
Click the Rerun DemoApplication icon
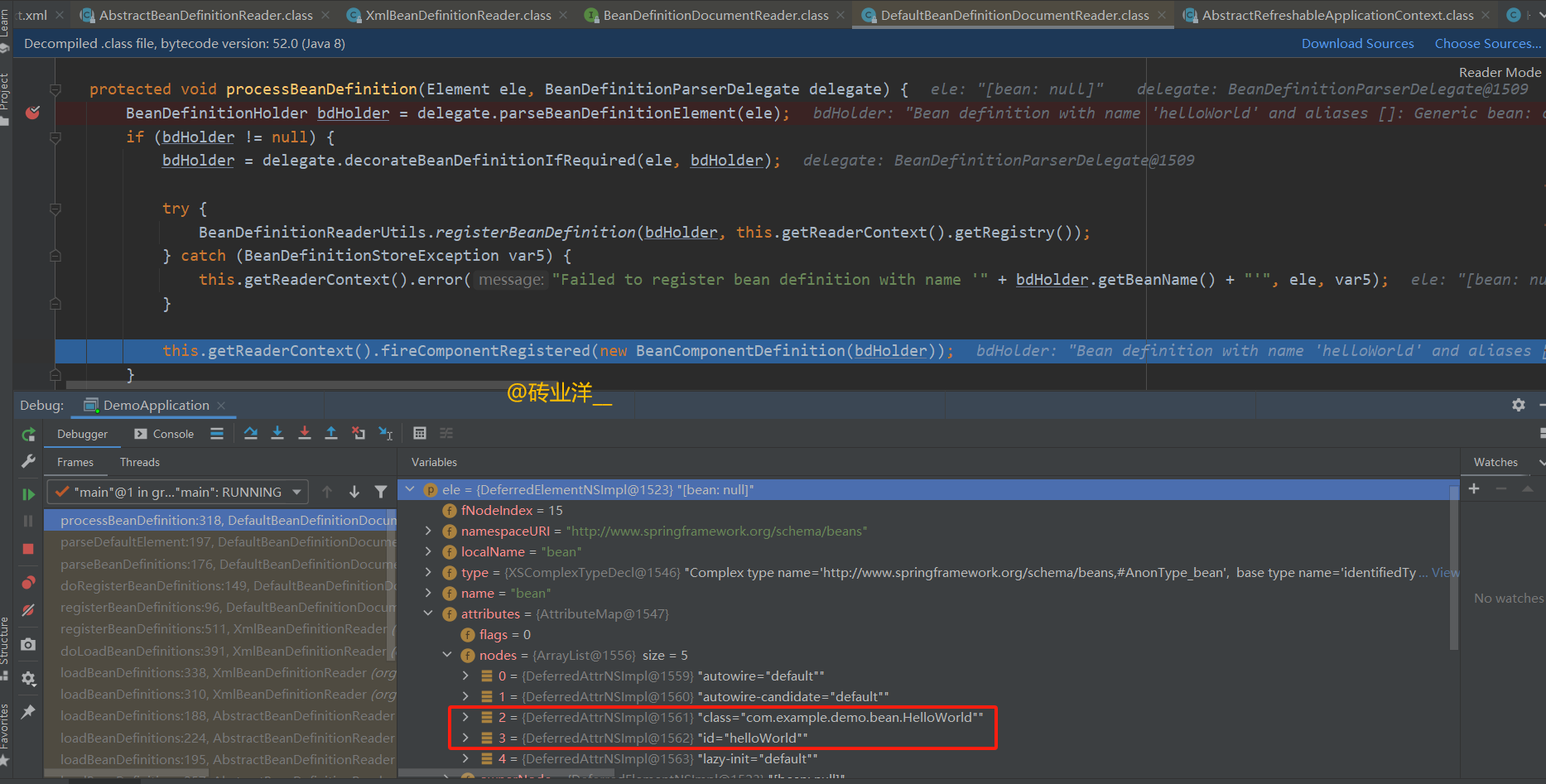pyautogui.click(x=28, y=435)
